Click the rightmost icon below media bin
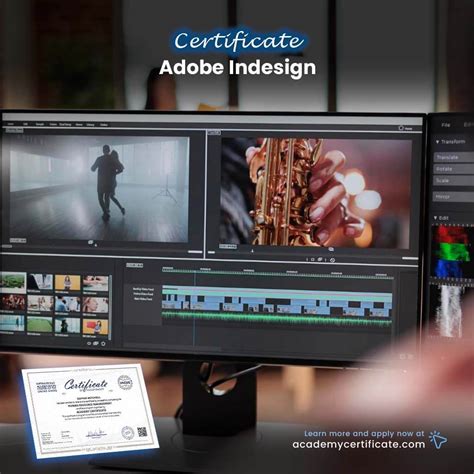474x474 pixels. [103, 343]
